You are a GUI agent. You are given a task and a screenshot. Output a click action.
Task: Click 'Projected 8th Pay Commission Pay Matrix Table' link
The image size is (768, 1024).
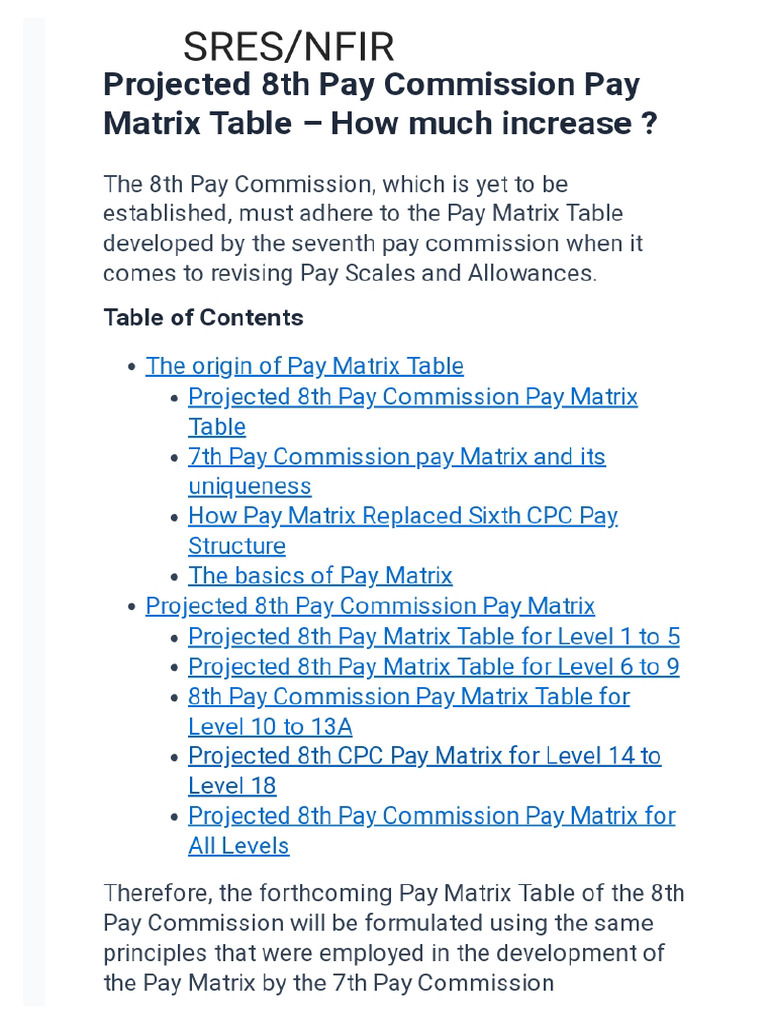coord(412,397)
